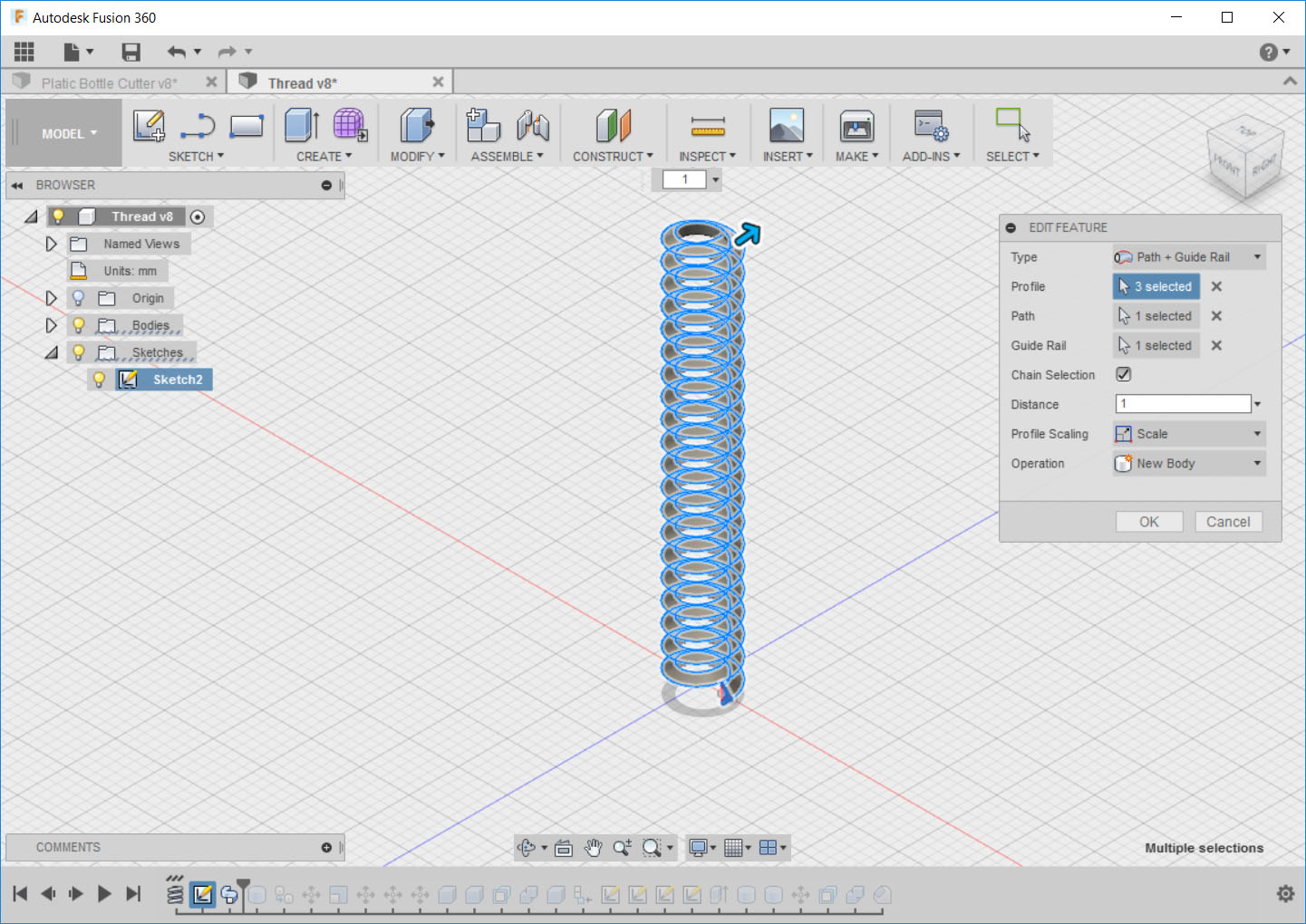This screenshot has width=1306, height=924.
Task: Open the Measure tool under Inspect
Action: 708,127
